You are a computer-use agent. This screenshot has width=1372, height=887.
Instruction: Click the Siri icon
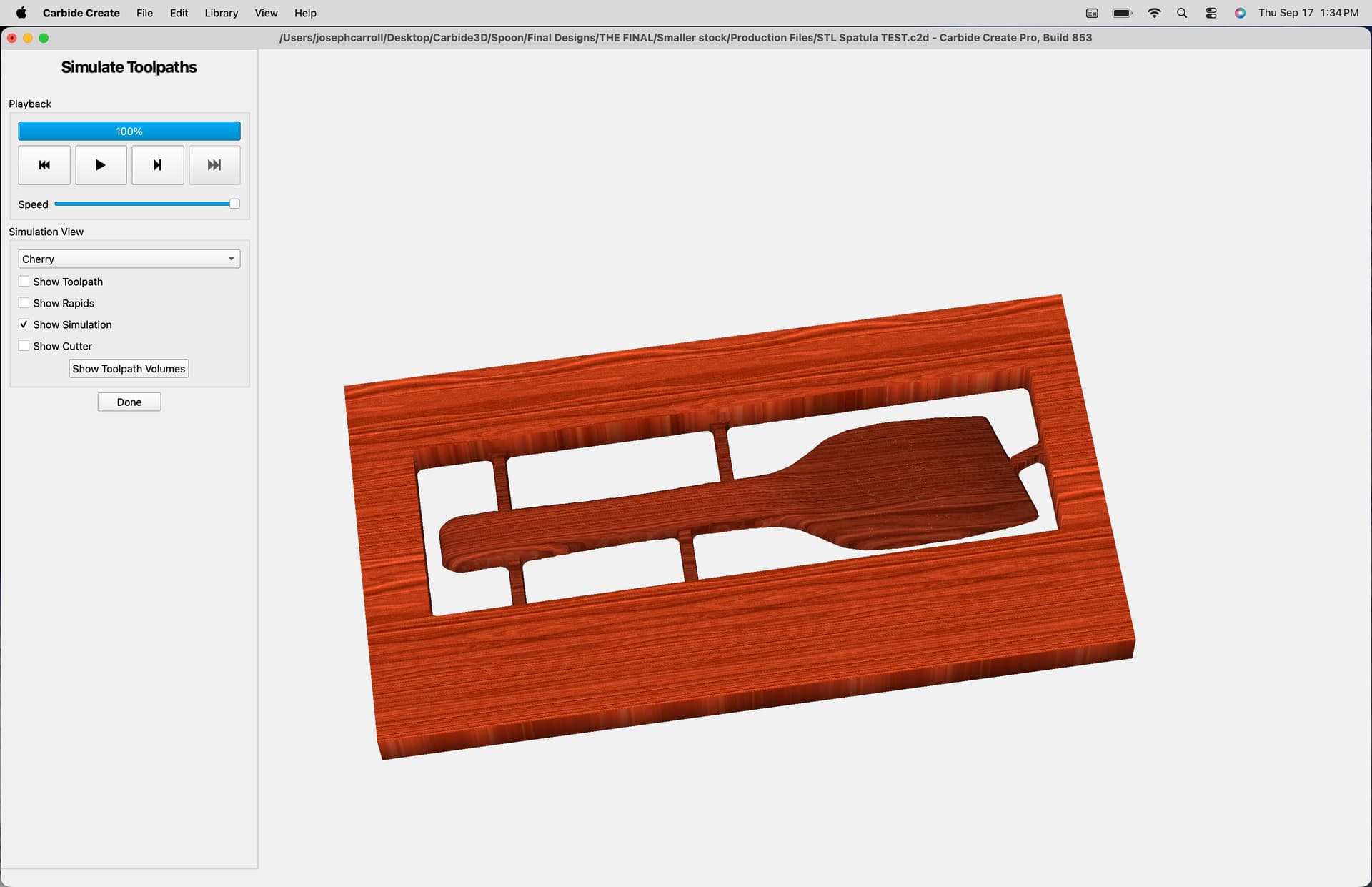(x=1240, y=13)
